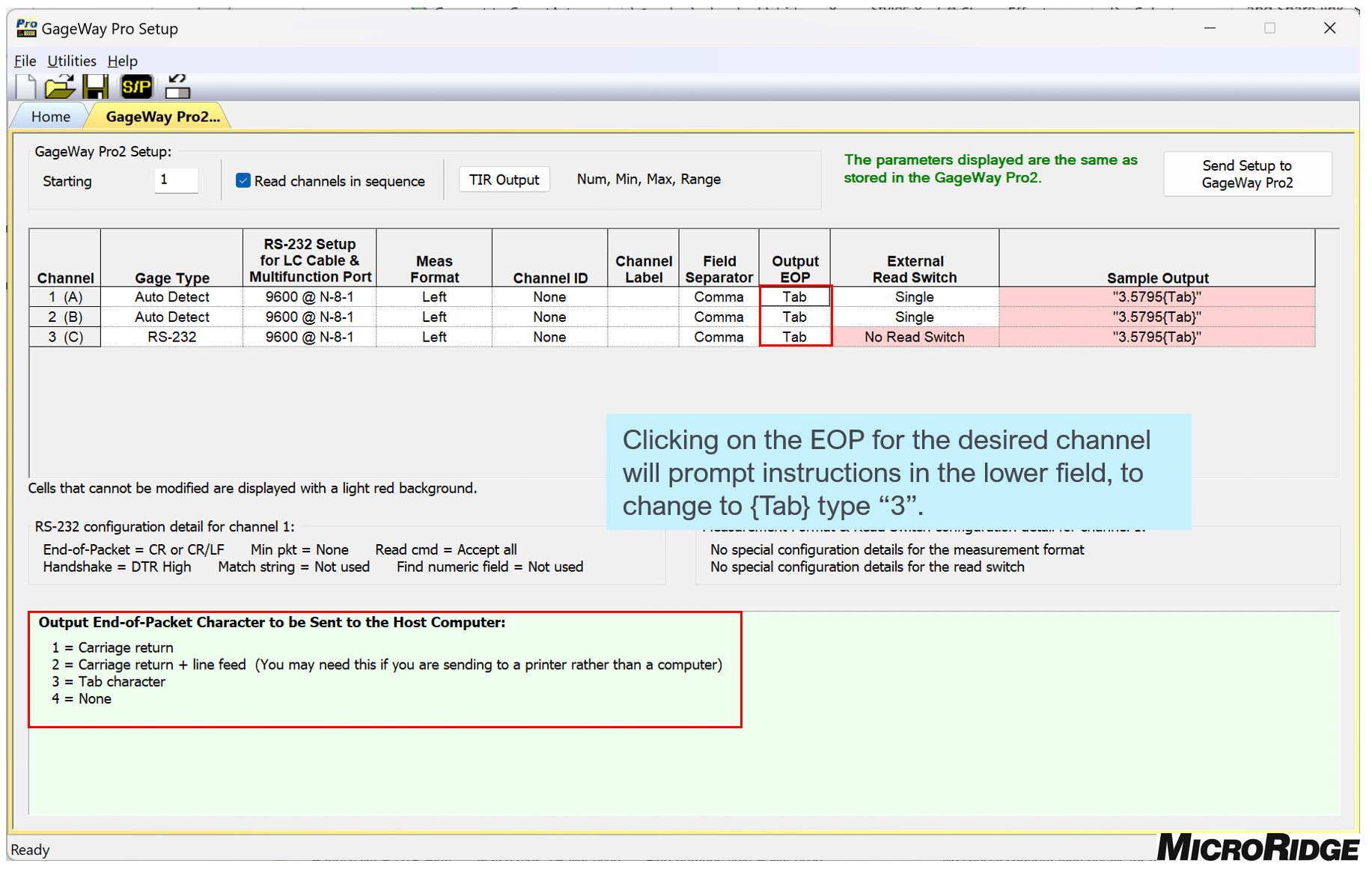Click the Starting channel number field

(177, 180)
